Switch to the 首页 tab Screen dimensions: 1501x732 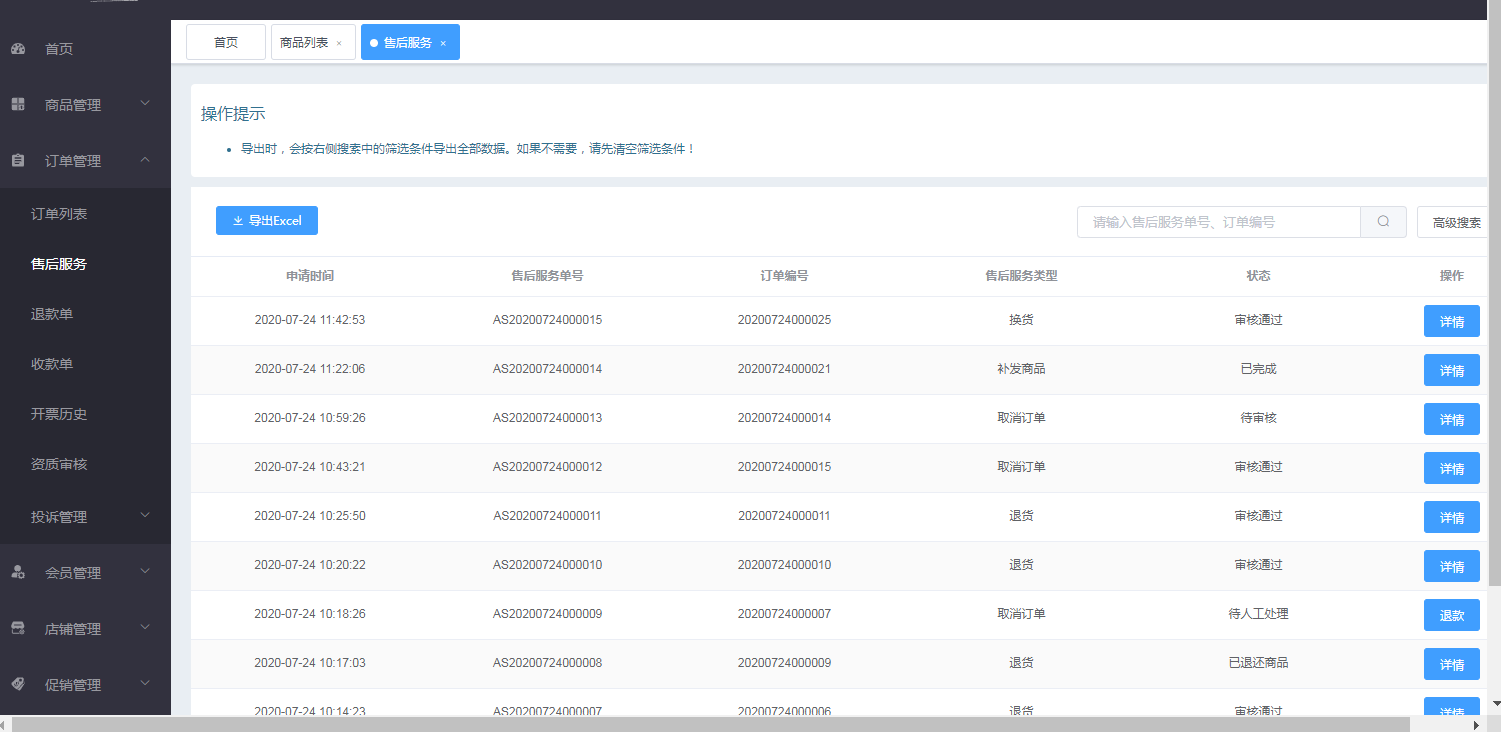(226, 43)
